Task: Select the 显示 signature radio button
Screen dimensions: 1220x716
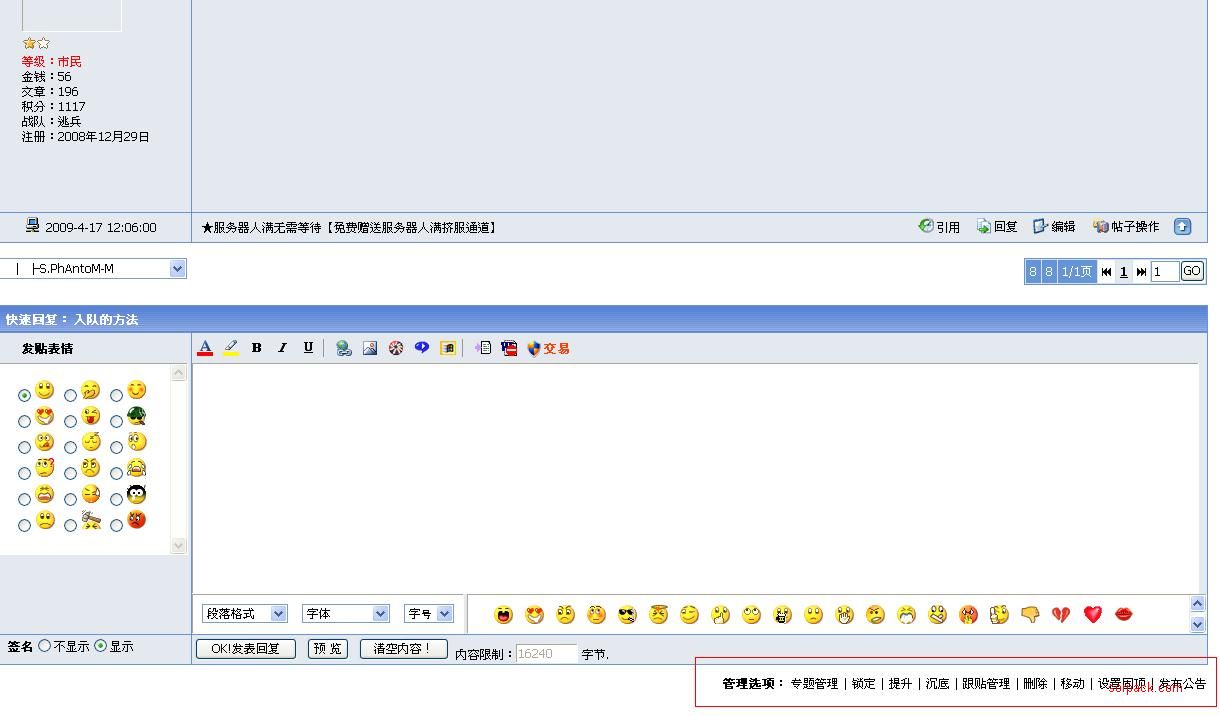Action: click(x=101, y=647)
